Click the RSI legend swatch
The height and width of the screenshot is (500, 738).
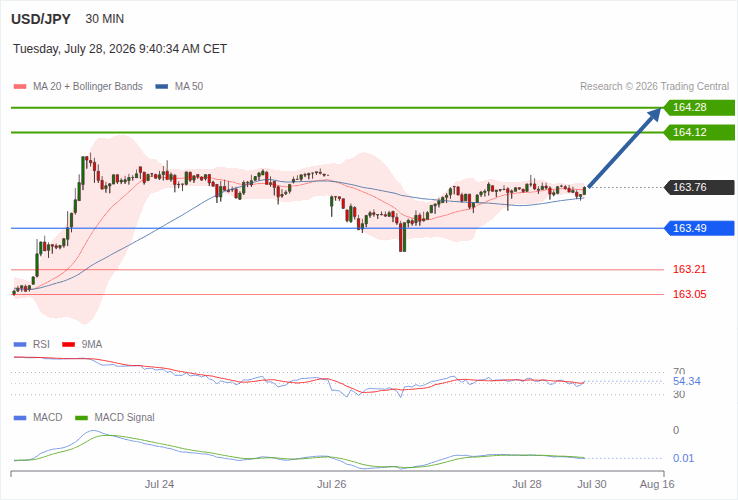[x=20, y=345]
